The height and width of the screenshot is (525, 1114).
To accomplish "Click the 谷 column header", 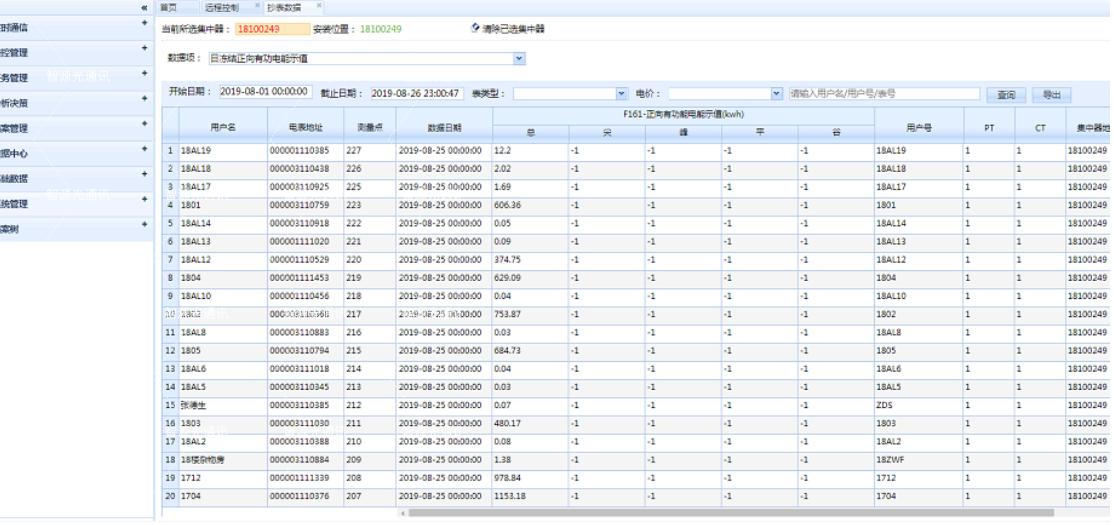I will click(x=836, y=133).
